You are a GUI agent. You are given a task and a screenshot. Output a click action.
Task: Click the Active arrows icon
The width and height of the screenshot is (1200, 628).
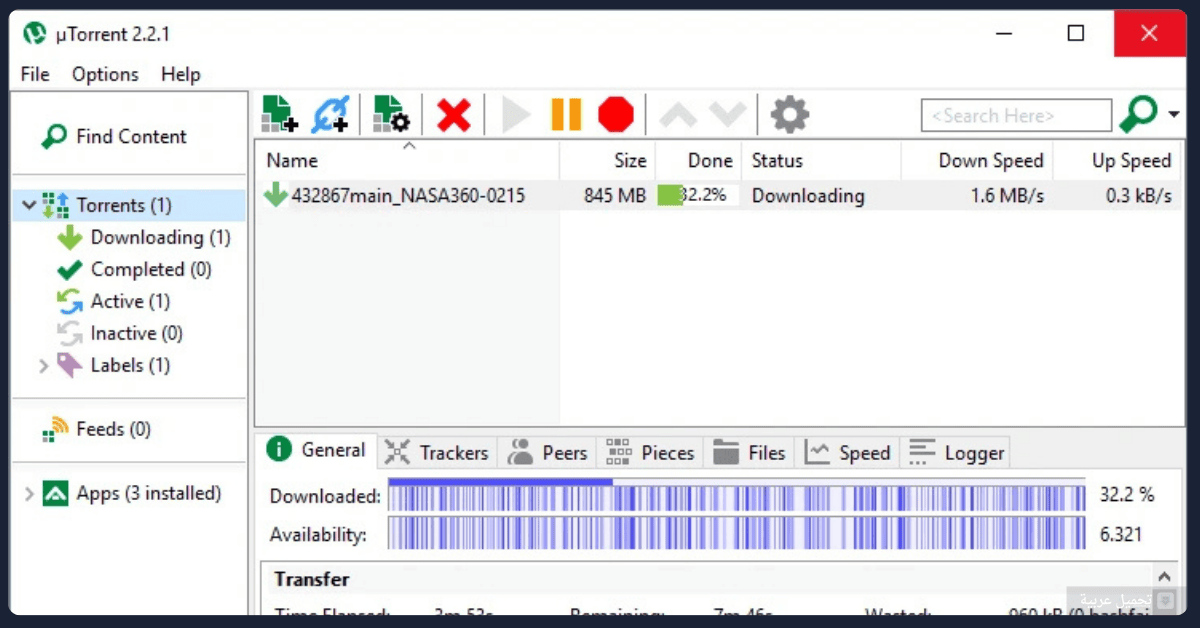point(69,301)
